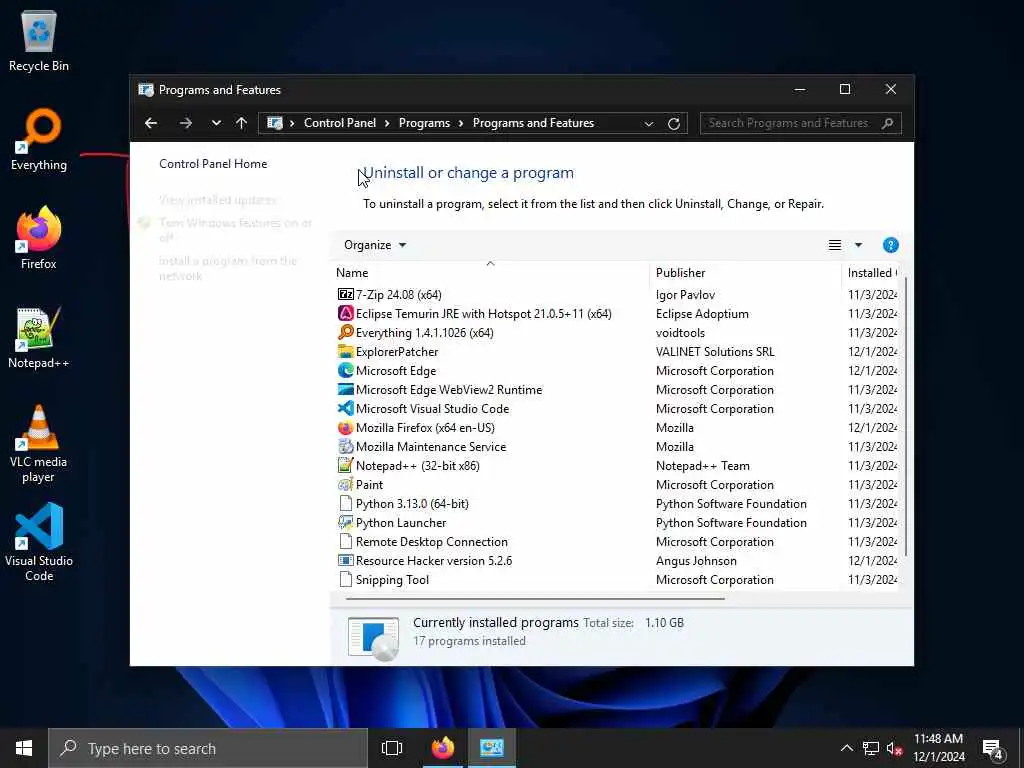Image resolution: width=1024 pixels, height=768 pixels.
Task: Click the Firefox taskbar icon
Action: (x=443, y=748)
